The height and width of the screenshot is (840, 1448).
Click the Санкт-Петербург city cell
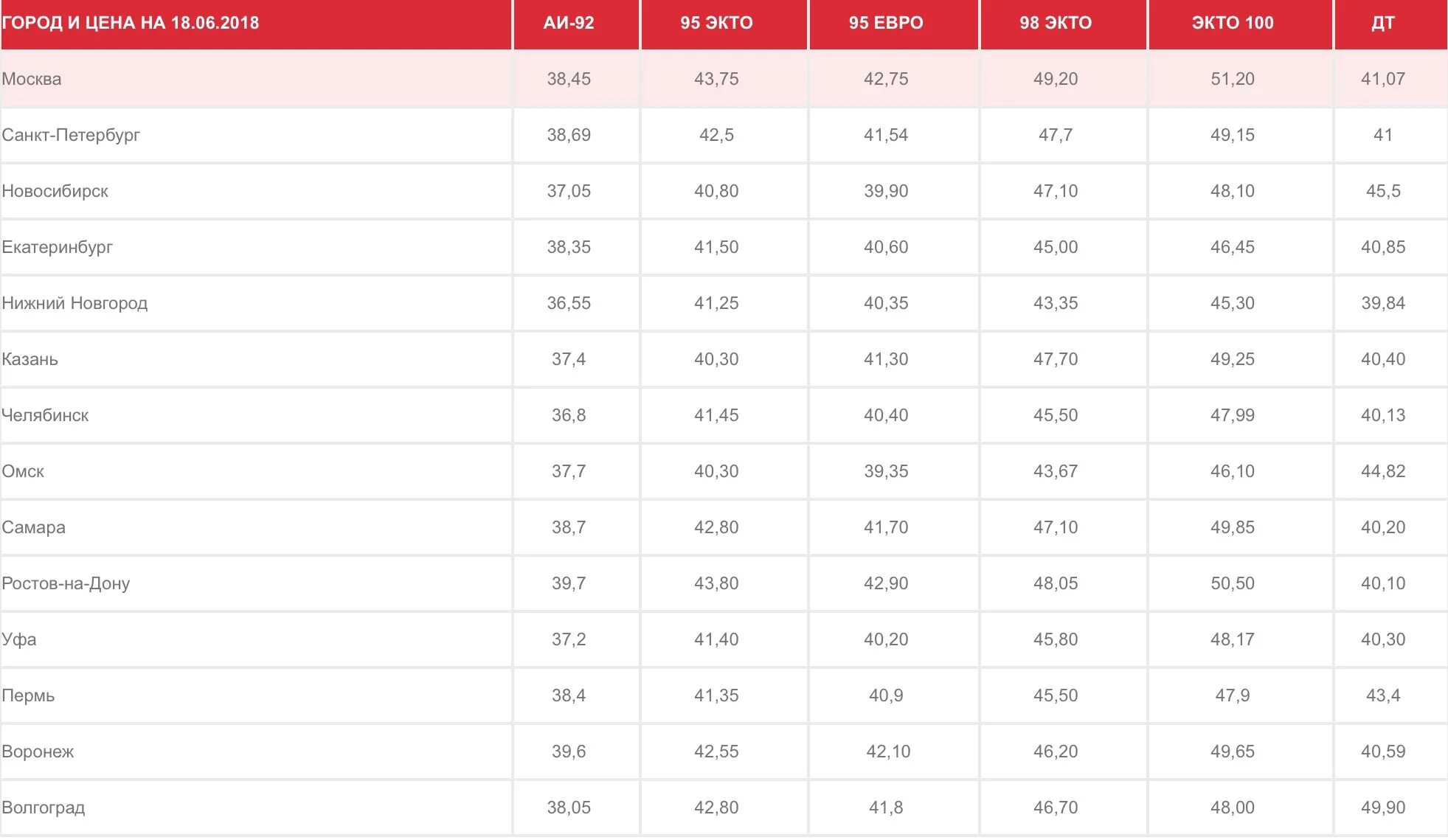pos(71,135)
